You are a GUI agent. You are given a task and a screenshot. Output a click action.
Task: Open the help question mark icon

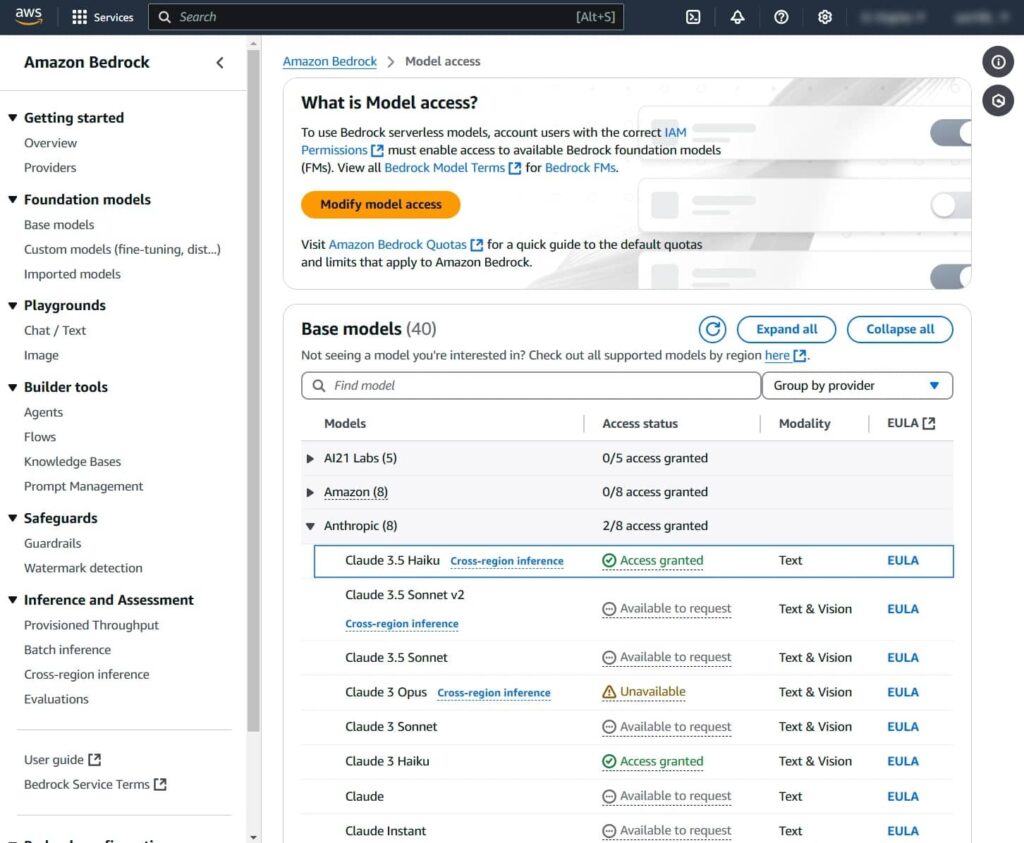[781, 17]
